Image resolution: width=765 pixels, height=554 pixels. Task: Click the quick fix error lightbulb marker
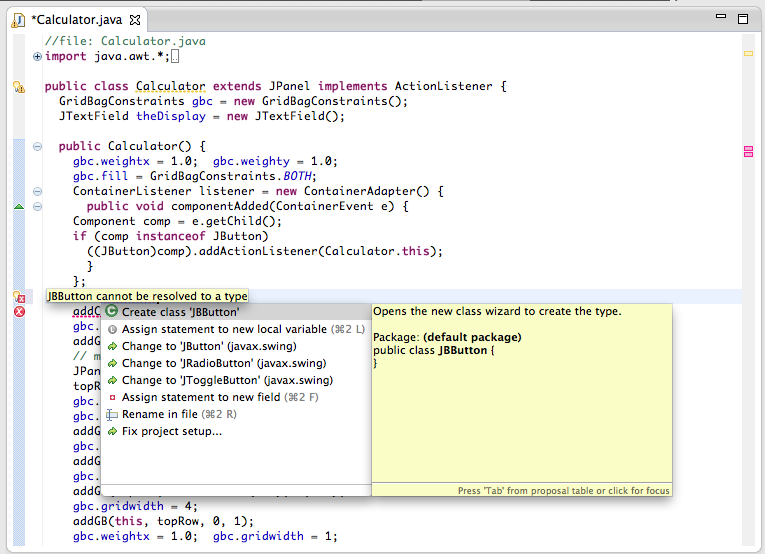[19, 297]
